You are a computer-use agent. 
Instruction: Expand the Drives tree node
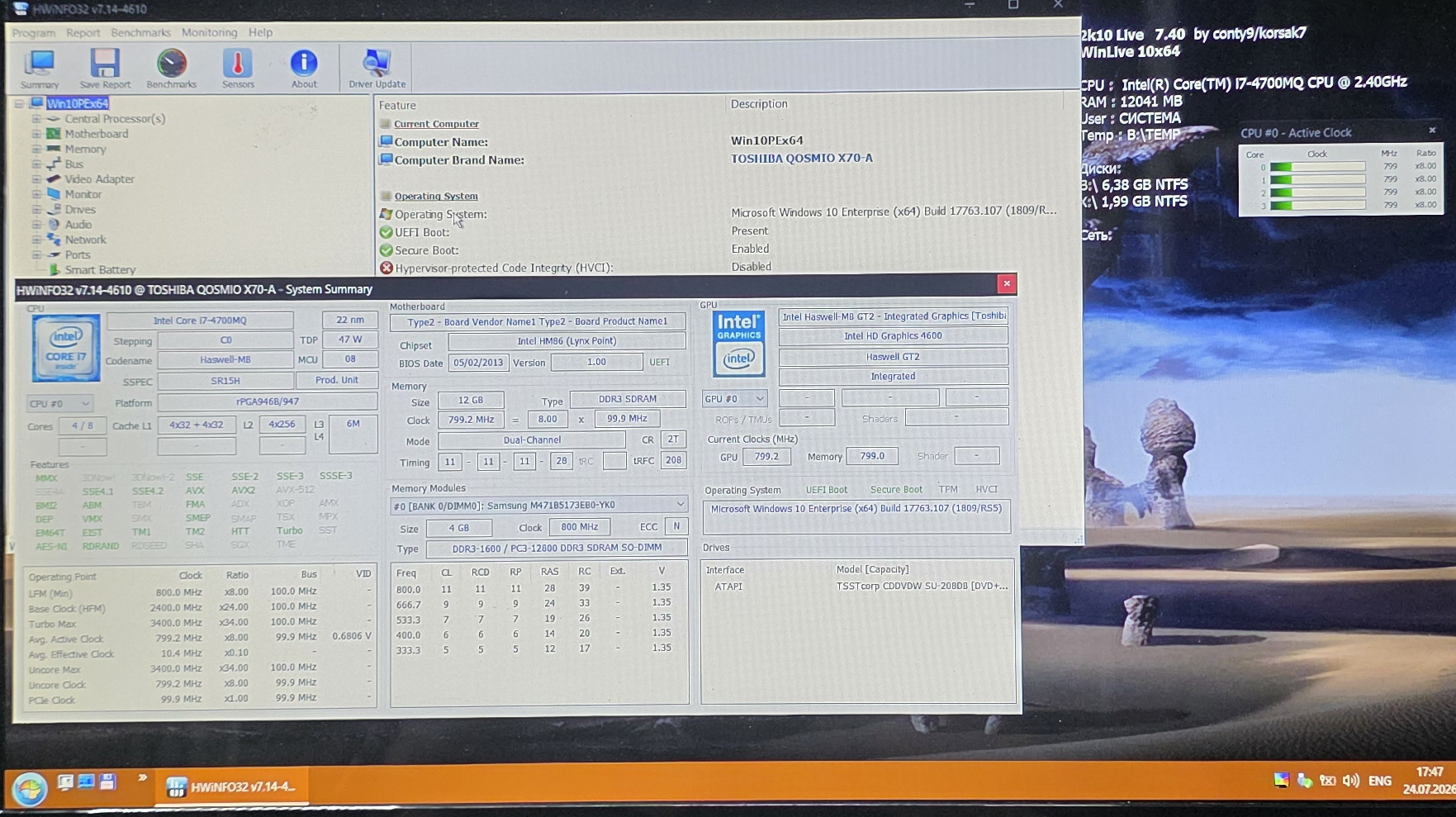pyautogui.click(x=36, y=210)
